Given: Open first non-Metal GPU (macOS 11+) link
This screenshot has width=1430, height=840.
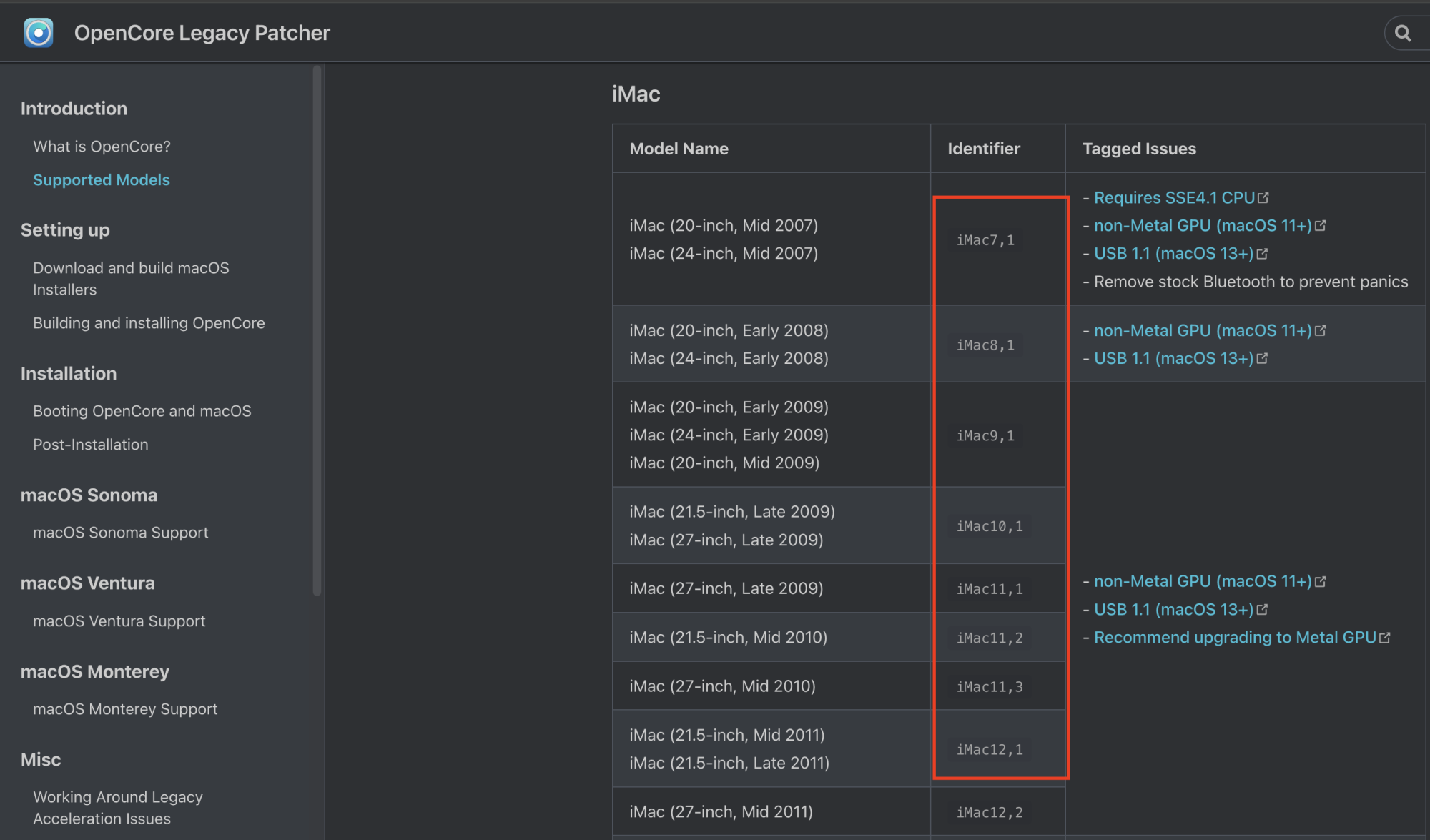Looking at the screenshot, I should point(1203,225).
